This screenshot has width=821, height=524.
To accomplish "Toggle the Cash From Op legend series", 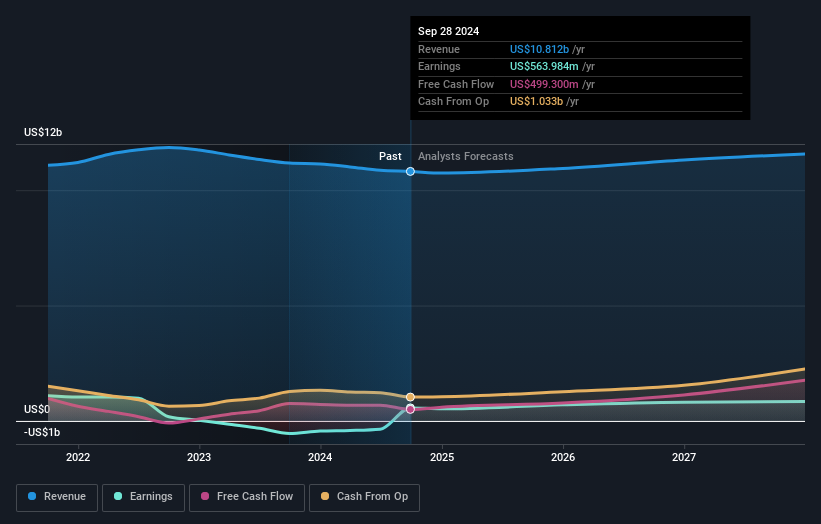I will coord(364,497).
